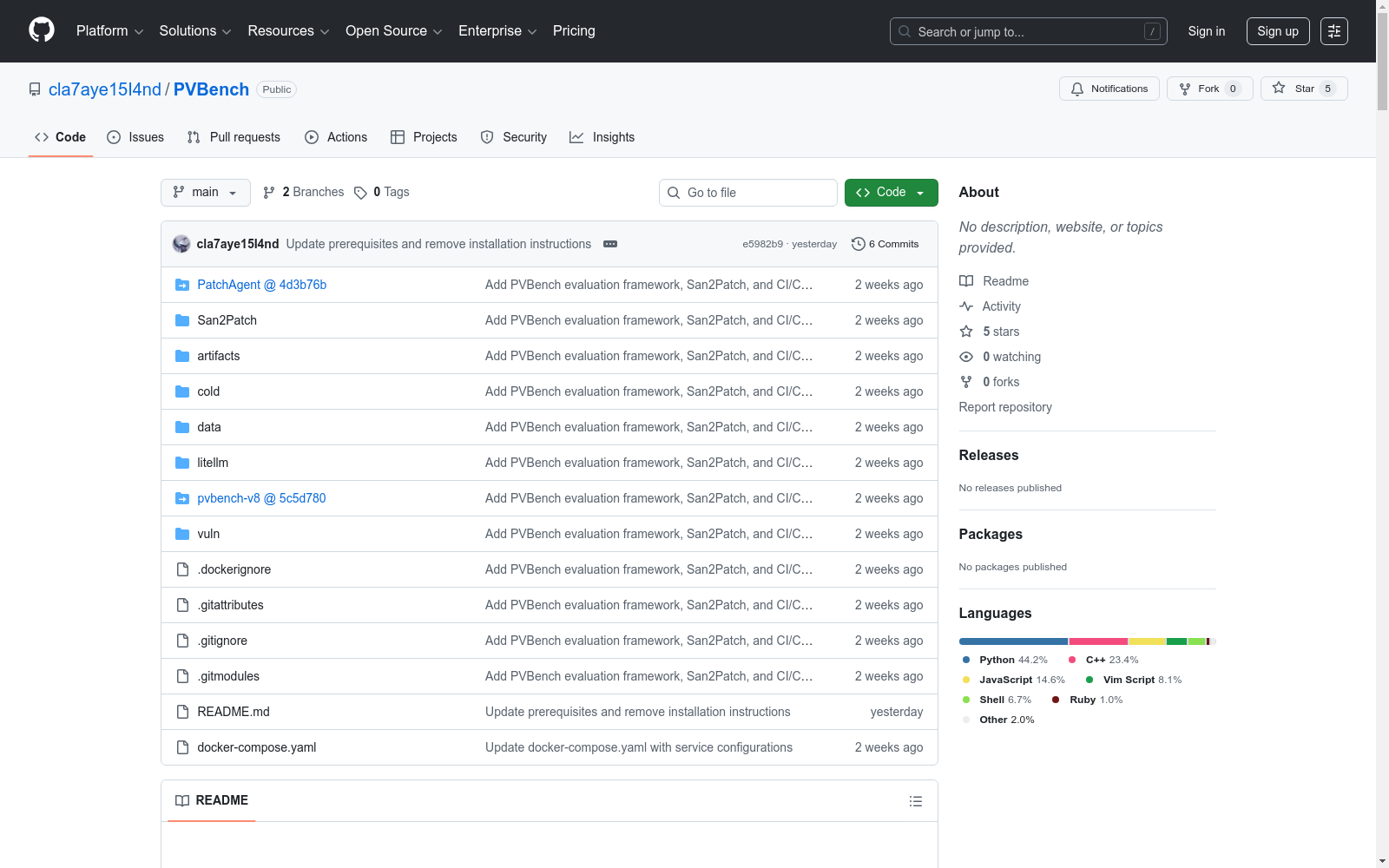Click the Go to file input

pos(748,193)
